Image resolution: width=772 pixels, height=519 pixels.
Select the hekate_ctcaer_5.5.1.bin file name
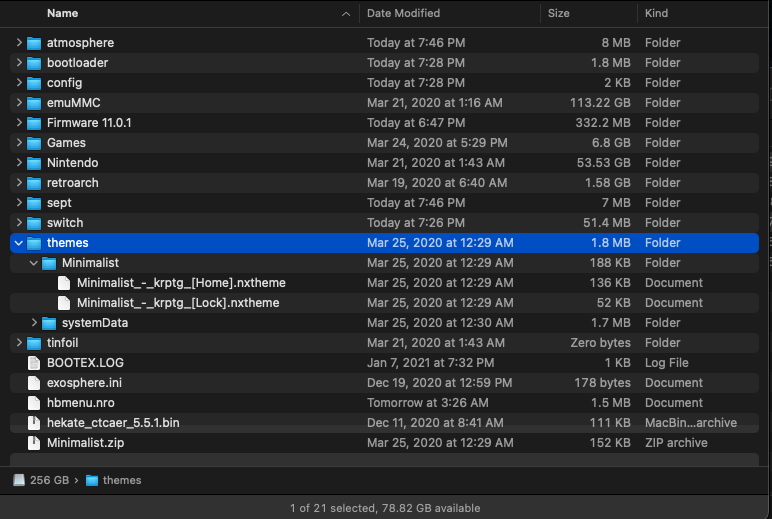113,422
